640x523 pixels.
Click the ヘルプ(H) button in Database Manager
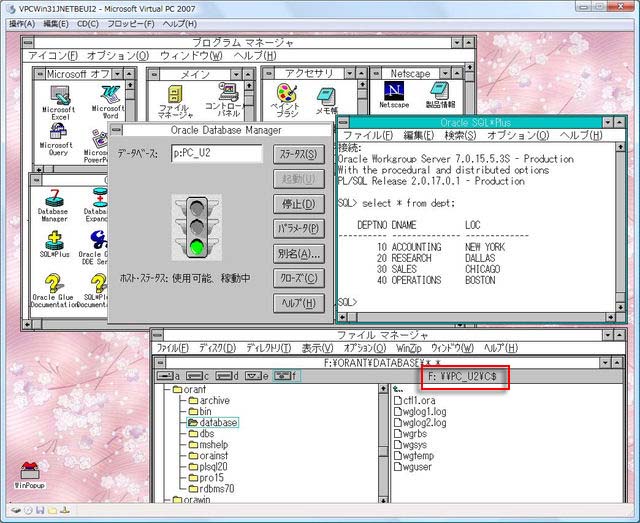298,303
